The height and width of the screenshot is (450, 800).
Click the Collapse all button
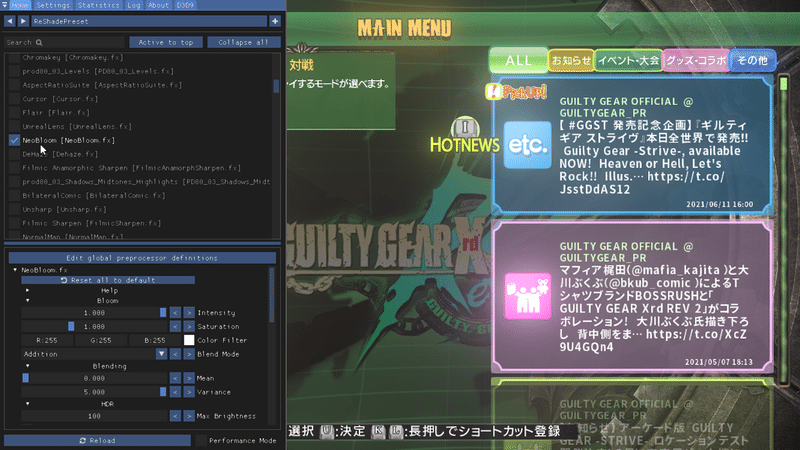pyautogui.click(x=243, y=42)
